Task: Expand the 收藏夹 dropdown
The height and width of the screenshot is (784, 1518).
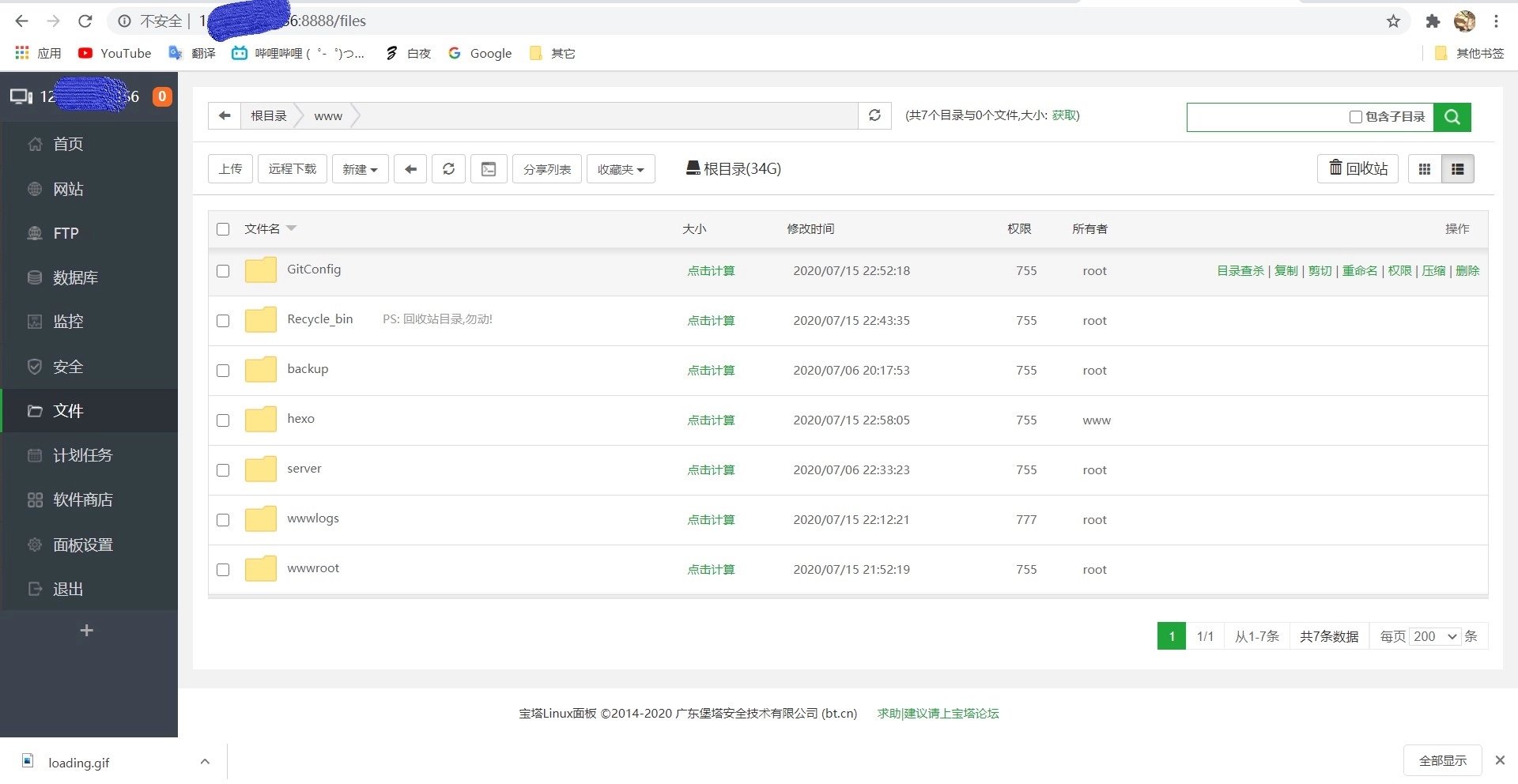Action: (x=621, y=168)
